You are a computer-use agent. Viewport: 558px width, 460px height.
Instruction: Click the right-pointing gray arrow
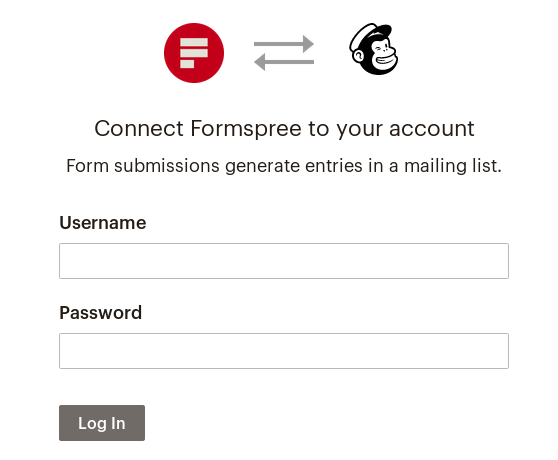click(x=284, y=44)
